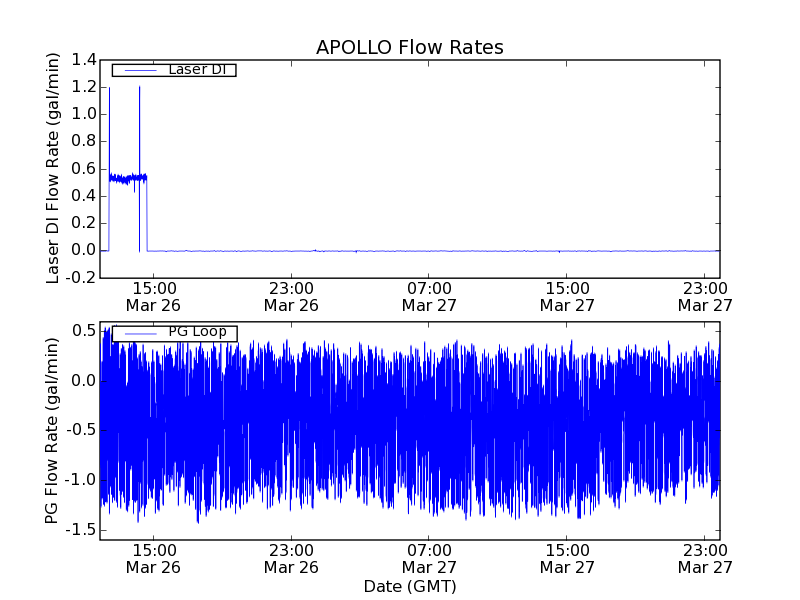Click the 0.2 tick label on the upper plot
Viewport: 800px width, 600px height.
pyautogui.click(x=84, y=223)
